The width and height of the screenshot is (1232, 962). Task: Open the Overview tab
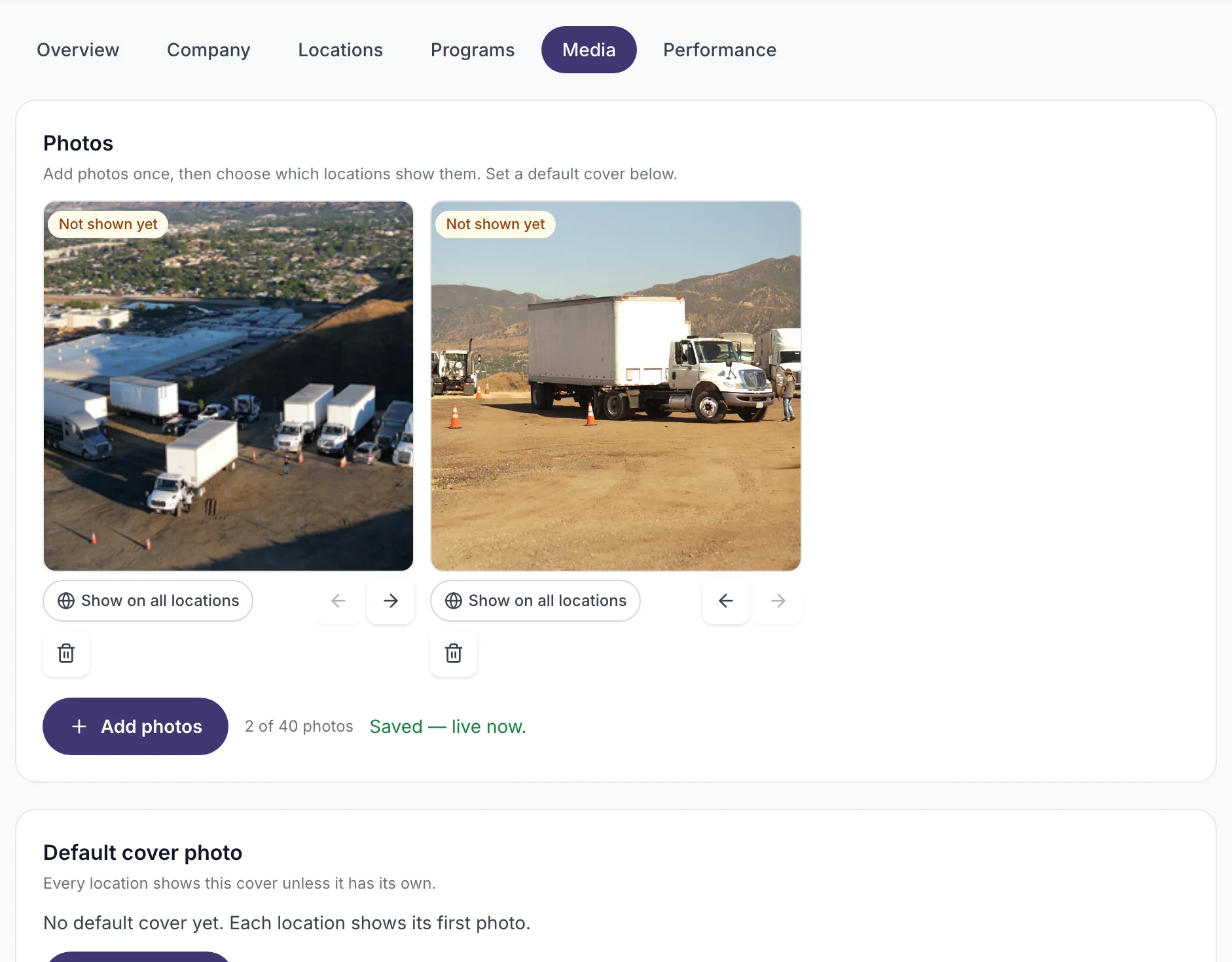(x=78, y=50)
